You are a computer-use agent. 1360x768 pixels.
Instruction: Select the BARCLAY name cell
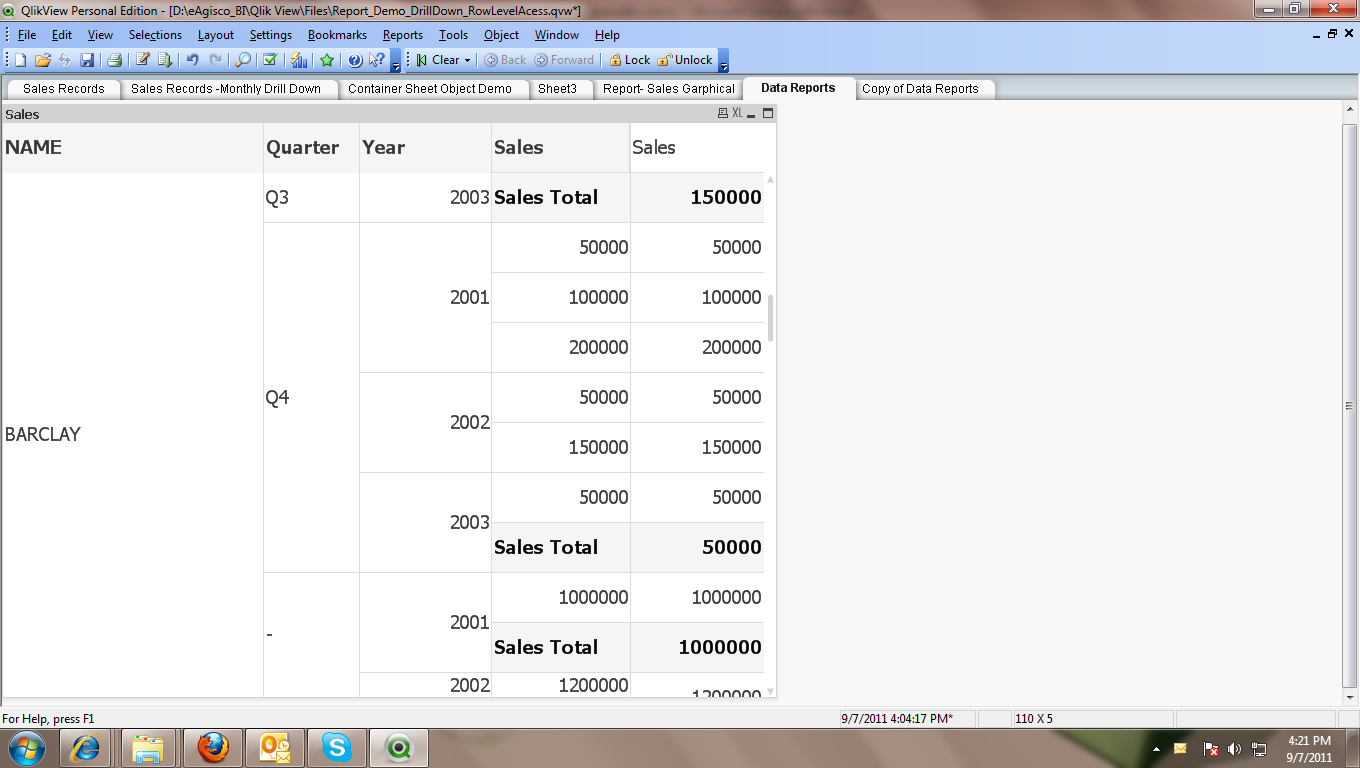132,435
